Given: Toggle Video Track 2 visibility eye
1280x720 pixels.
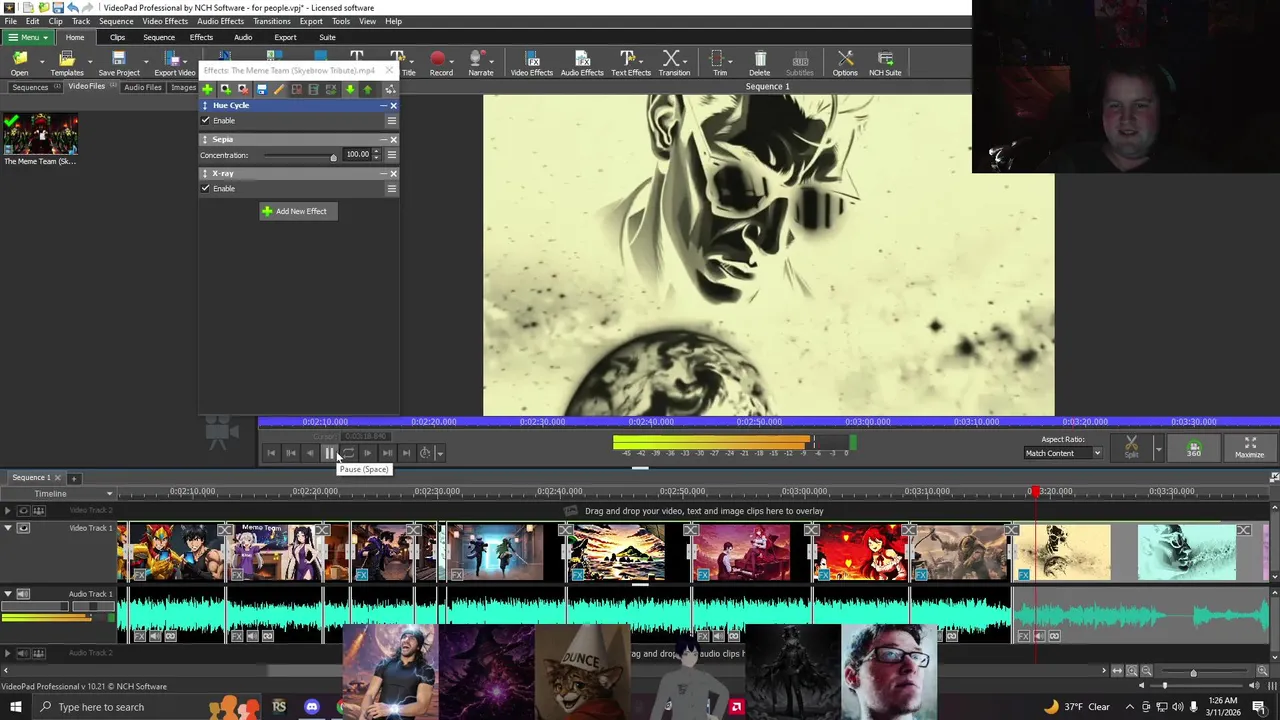Looking at the screenshot, I should point(23,511).
